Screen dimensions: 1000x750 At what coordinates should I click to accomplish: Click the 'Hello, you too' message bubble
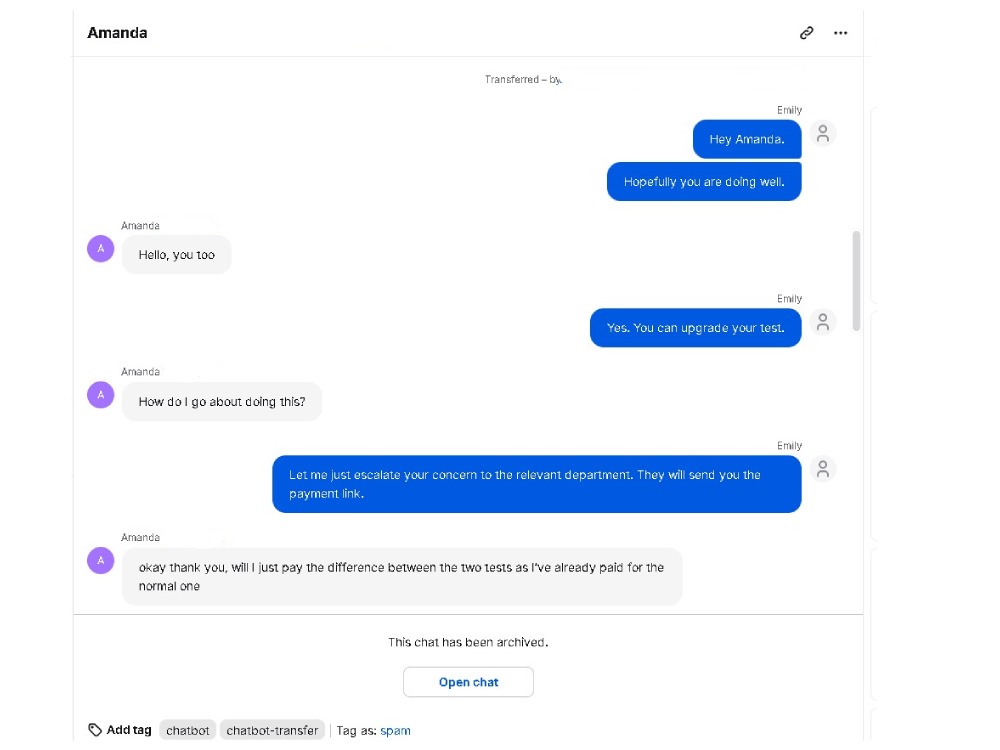(177, 254)
